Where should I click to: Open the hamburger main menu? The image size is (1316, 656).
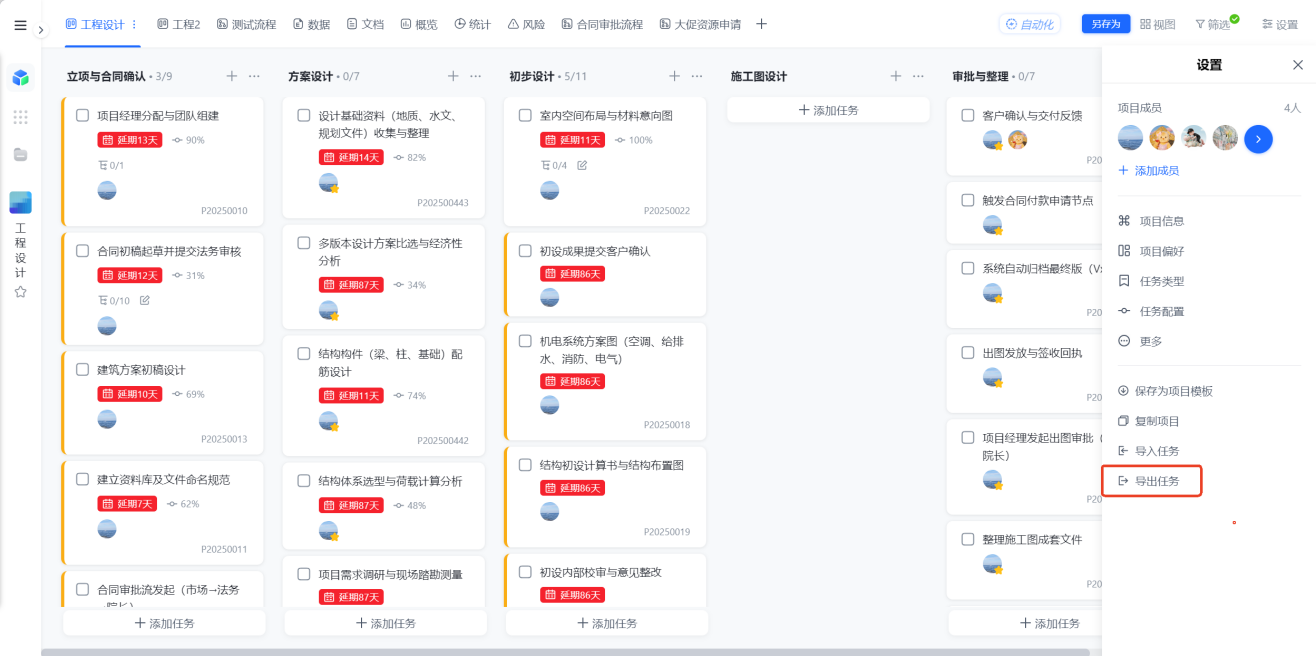click(x=20, y=25)
